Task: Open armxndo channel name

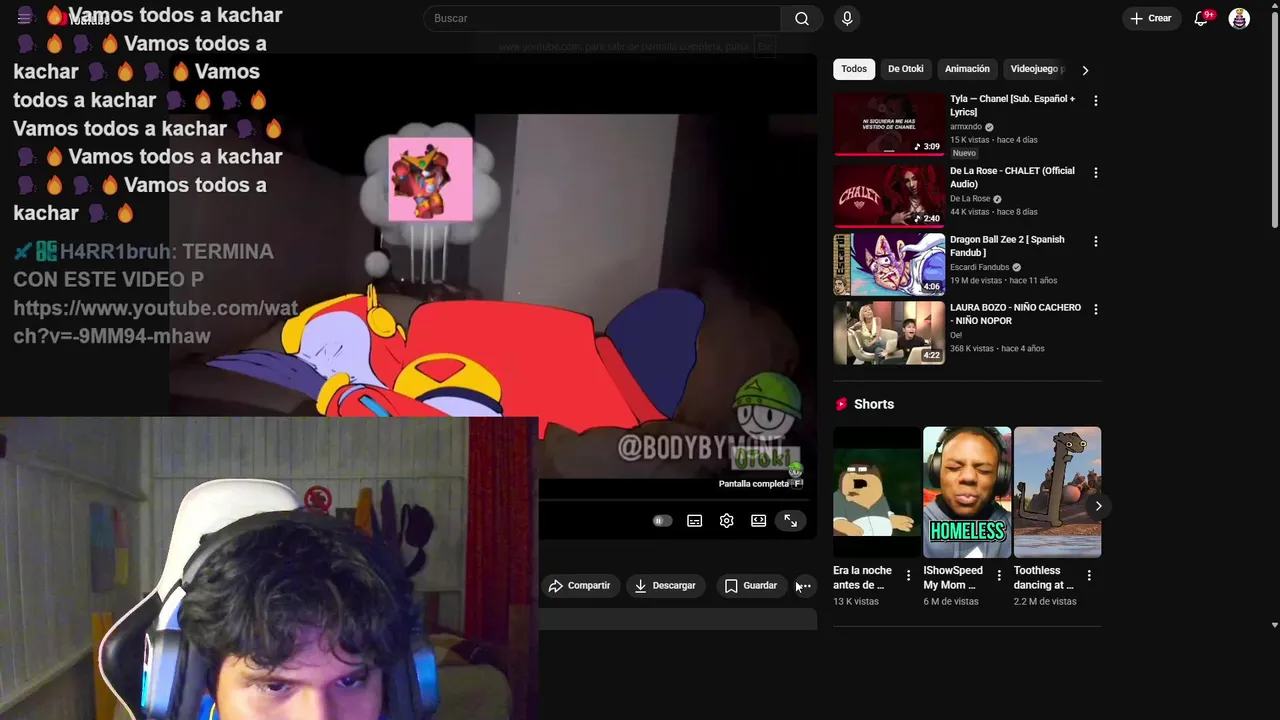Action: click(966, 127)
